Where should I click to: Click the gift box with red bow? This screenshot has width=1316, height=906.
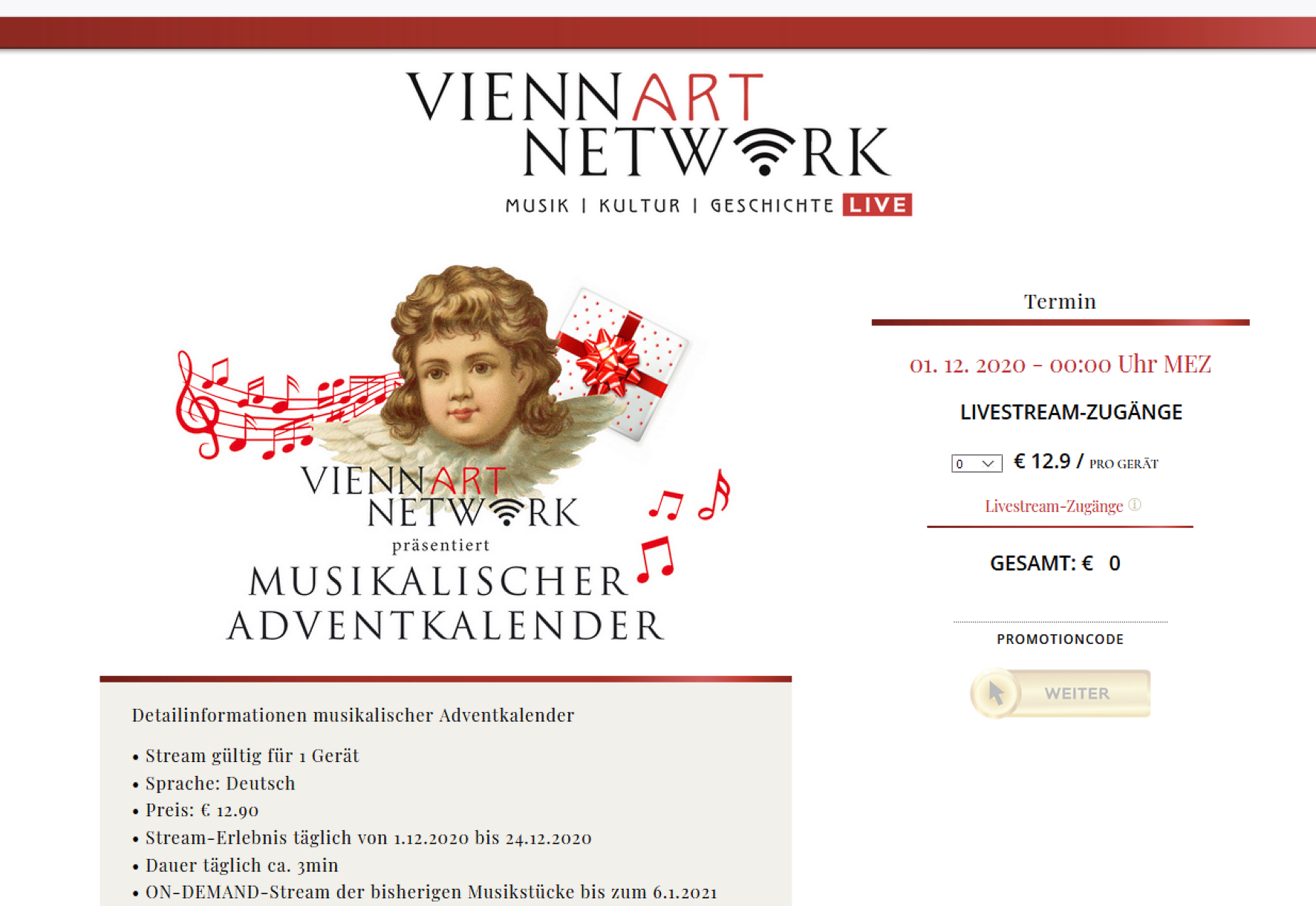(623, 364)
